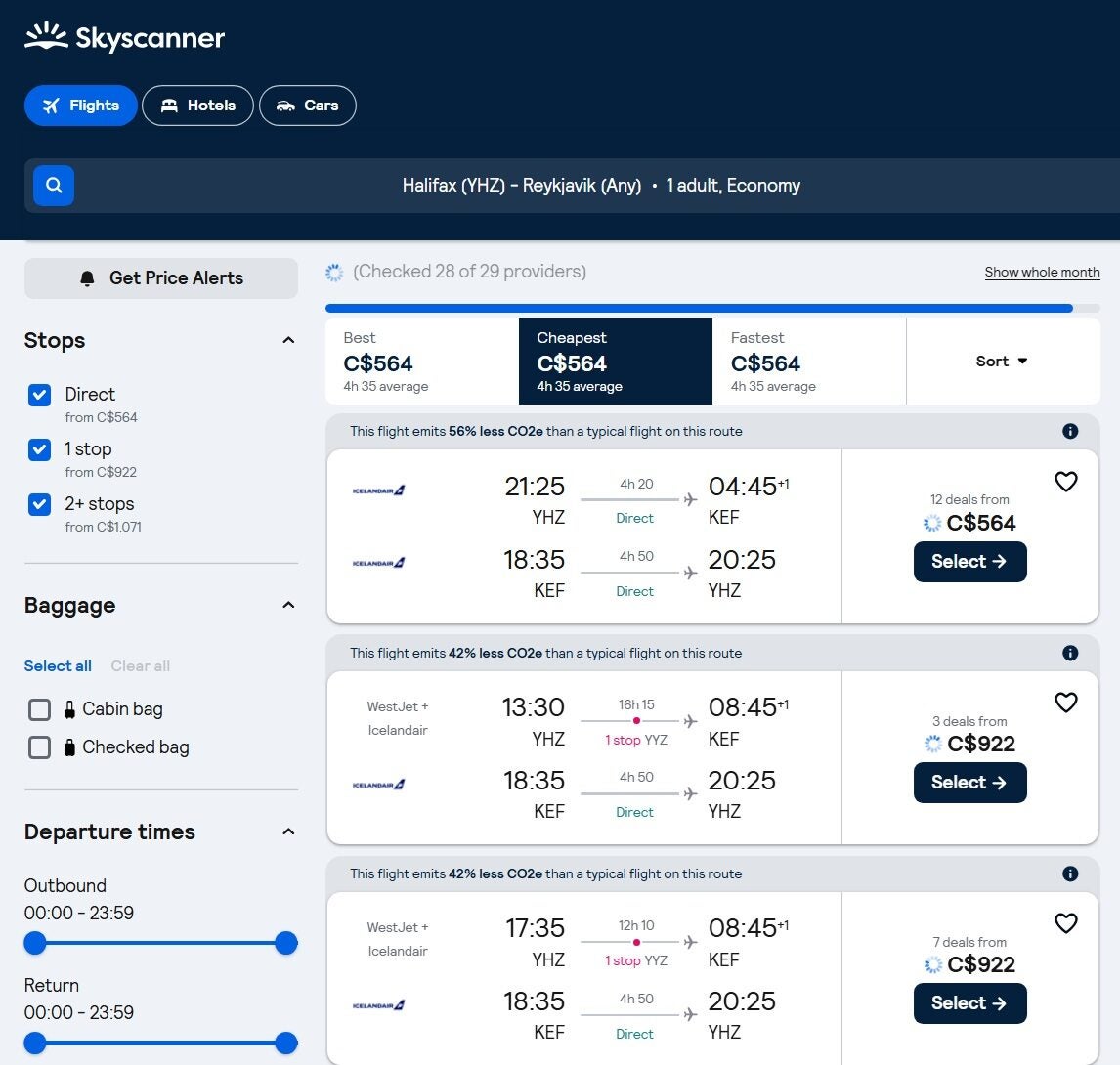Uncheck the Direct stops filter
This screenshot has width=1120, height=1065.
click(x=40, y=395)
